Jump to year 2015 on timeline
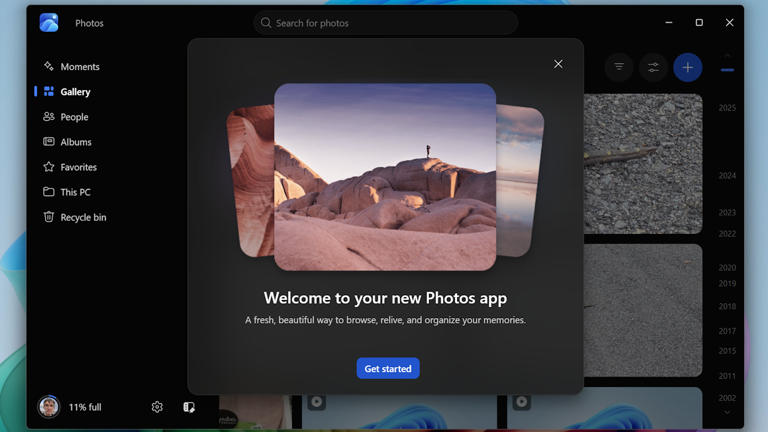 (x=727, y=351)
